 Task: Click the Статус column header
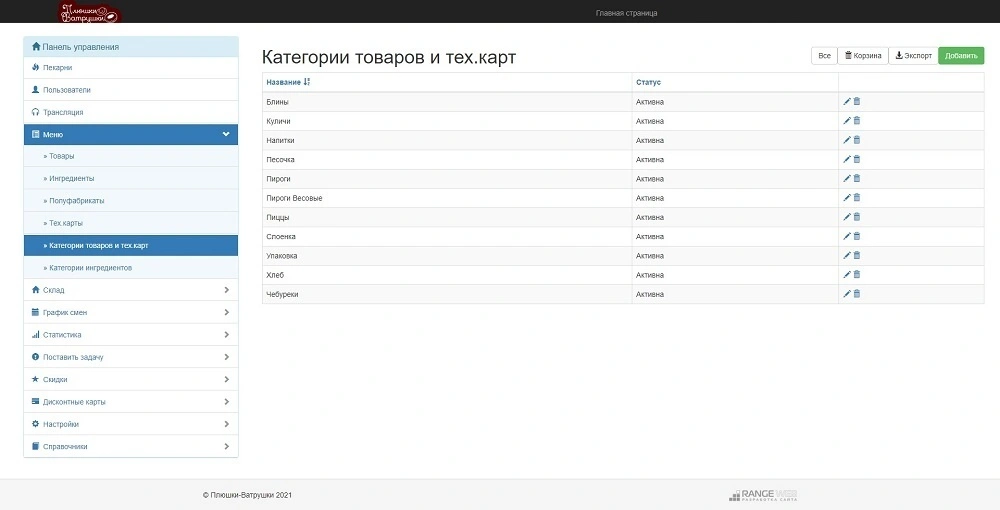[x=648, y=82]
